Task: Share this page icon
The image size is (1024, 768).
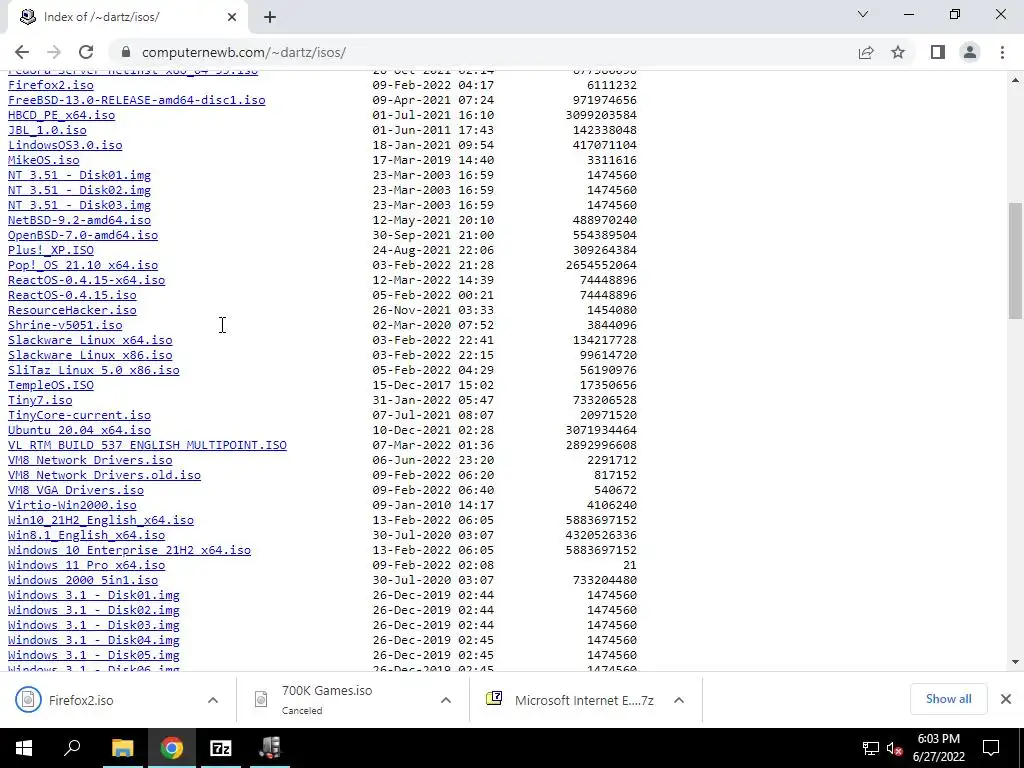Action: [866, 52]
